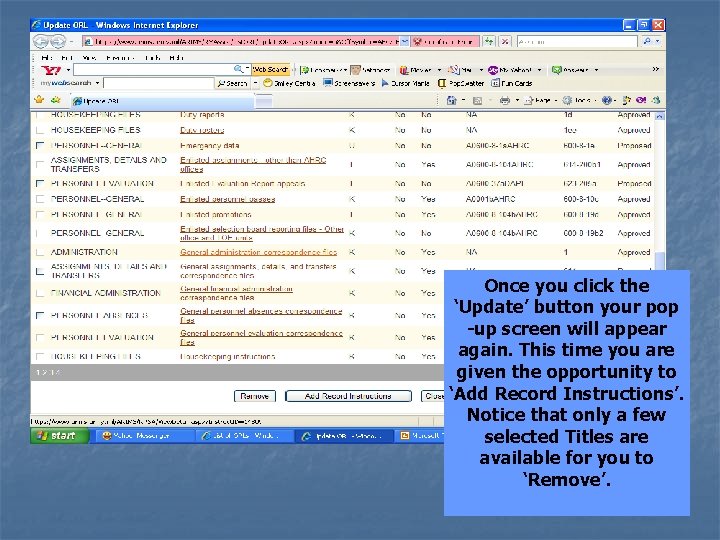Open PopSwatter from the toolbar
Image resolution: width=720 pixels, height=540 pixels.
click(461, 83)
